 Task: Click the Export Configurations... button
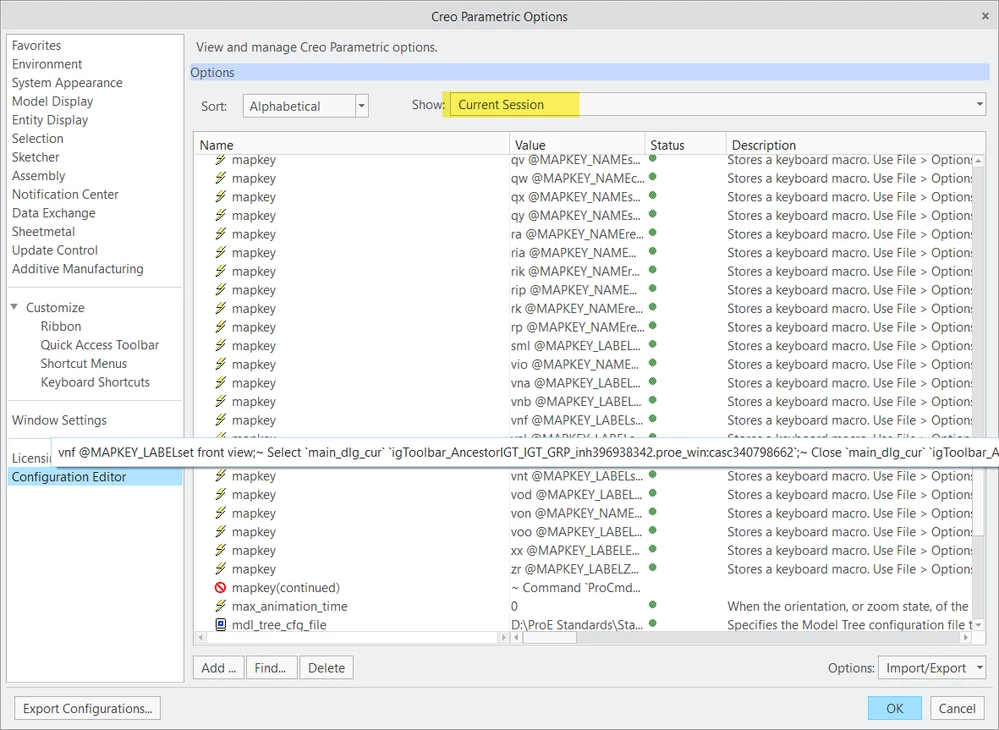pos(87,708)
